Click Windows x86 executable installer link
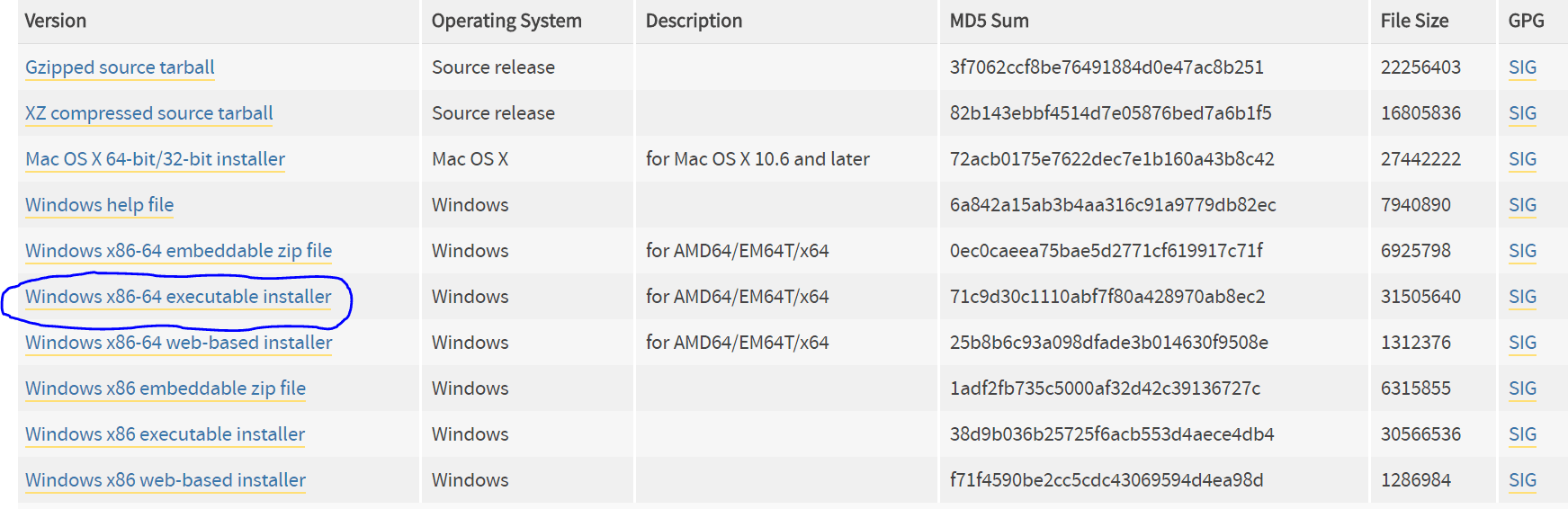 click(165, 434)
